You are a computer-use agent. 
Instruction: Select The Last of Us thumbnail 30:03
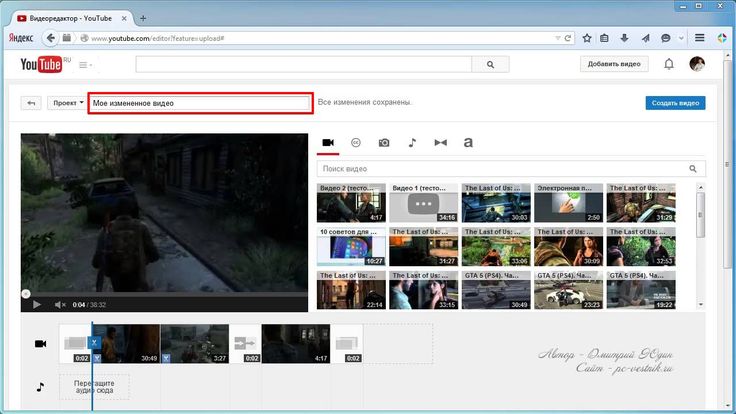click(x=496, y=203)
